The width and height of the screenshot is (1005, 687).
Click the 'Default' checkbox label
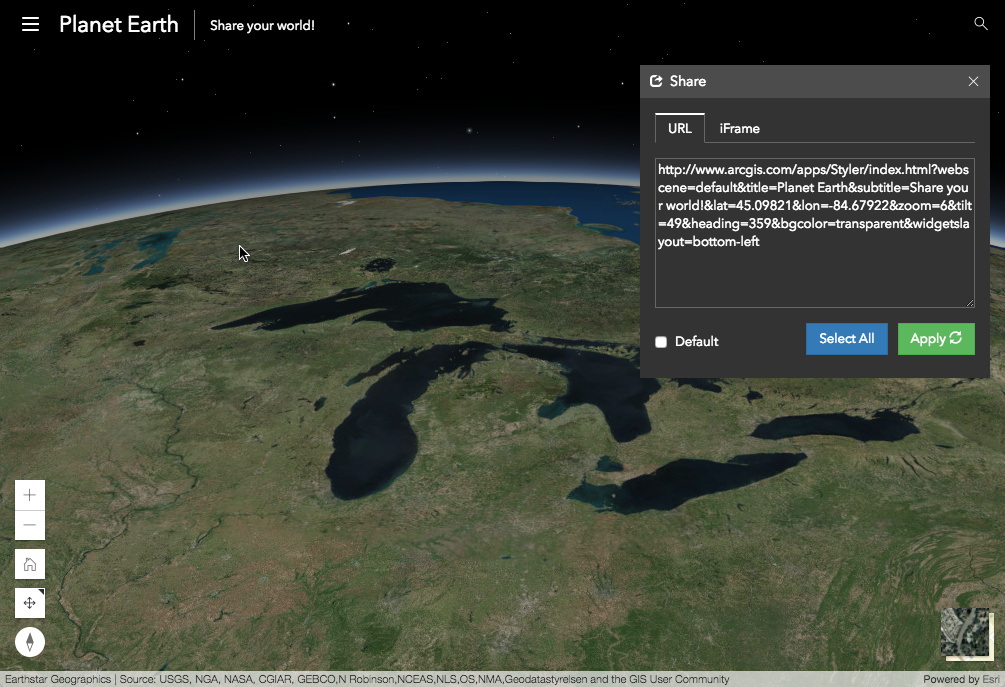(x=697, y=342)
